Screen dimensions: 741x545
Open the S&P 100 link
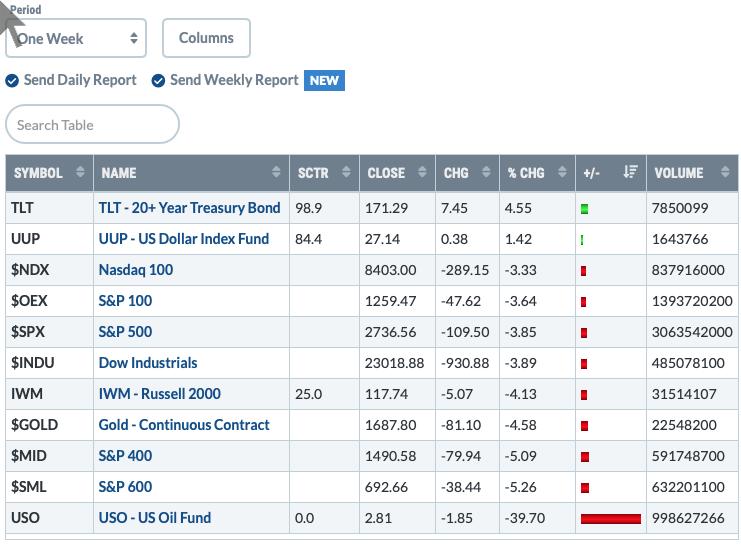tap(125, 301)
